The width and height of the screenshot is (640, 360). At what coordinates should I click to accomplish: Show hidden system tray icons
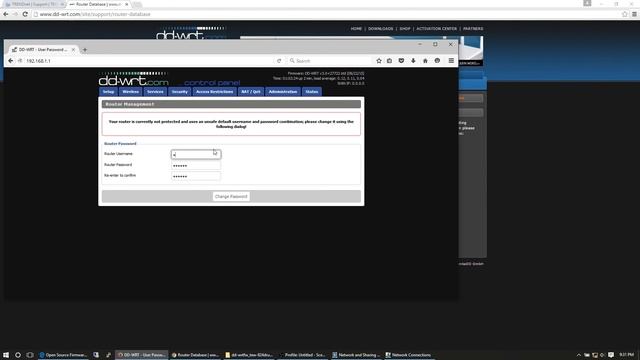coord(578,355)
